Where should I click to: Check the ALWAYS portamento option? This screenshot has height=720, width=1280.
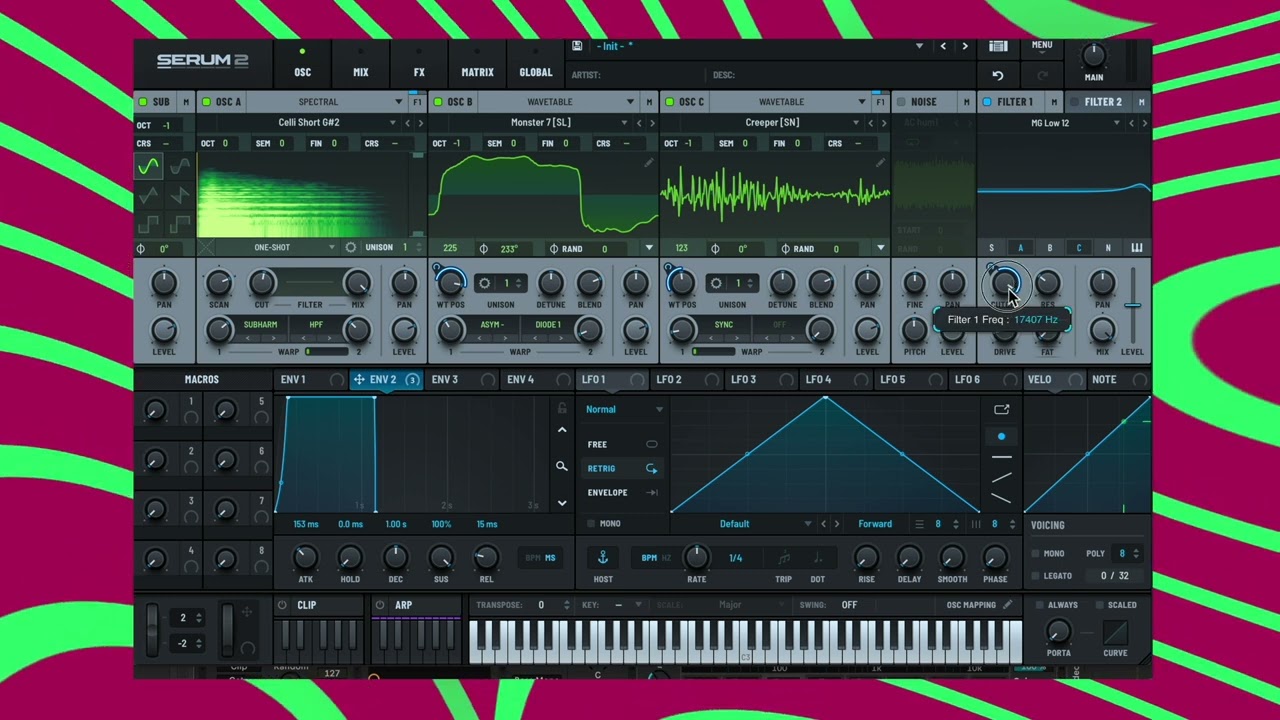pyautogui.click(x=1040, y=605)
